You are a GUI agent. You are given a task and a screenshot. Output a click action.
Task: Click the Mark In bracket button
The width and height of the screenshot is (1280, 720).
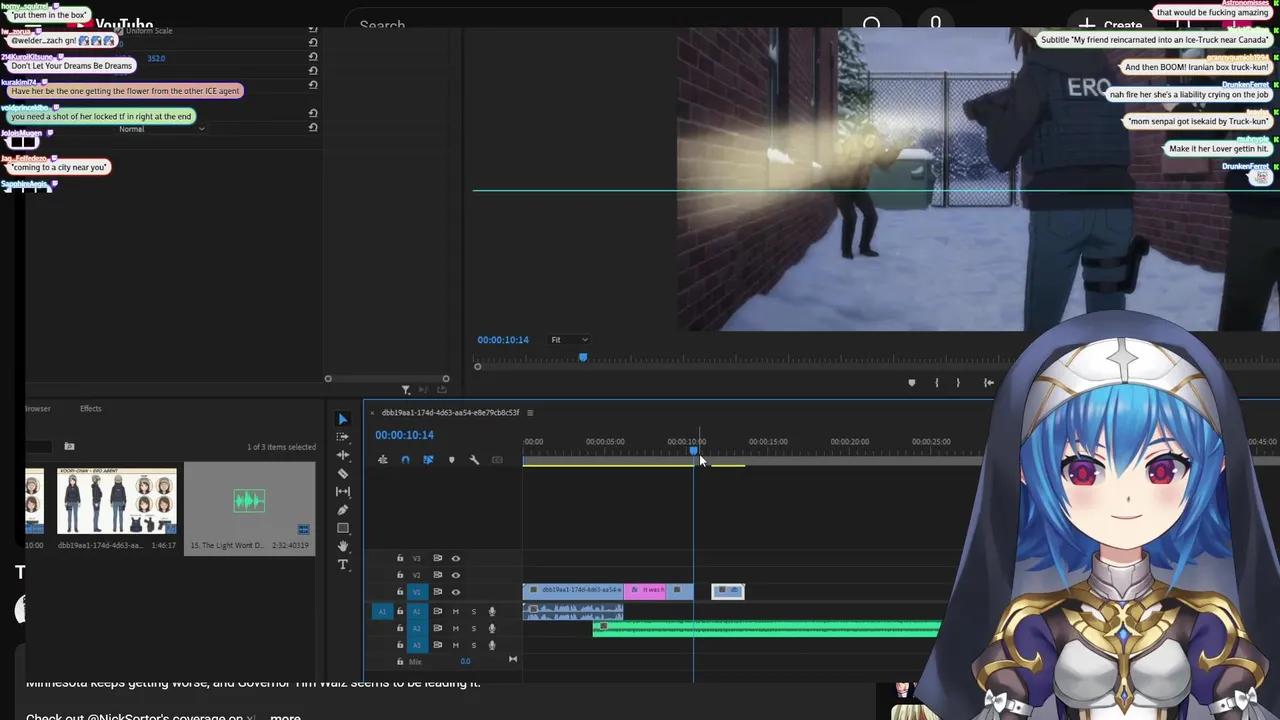(936, 382)
